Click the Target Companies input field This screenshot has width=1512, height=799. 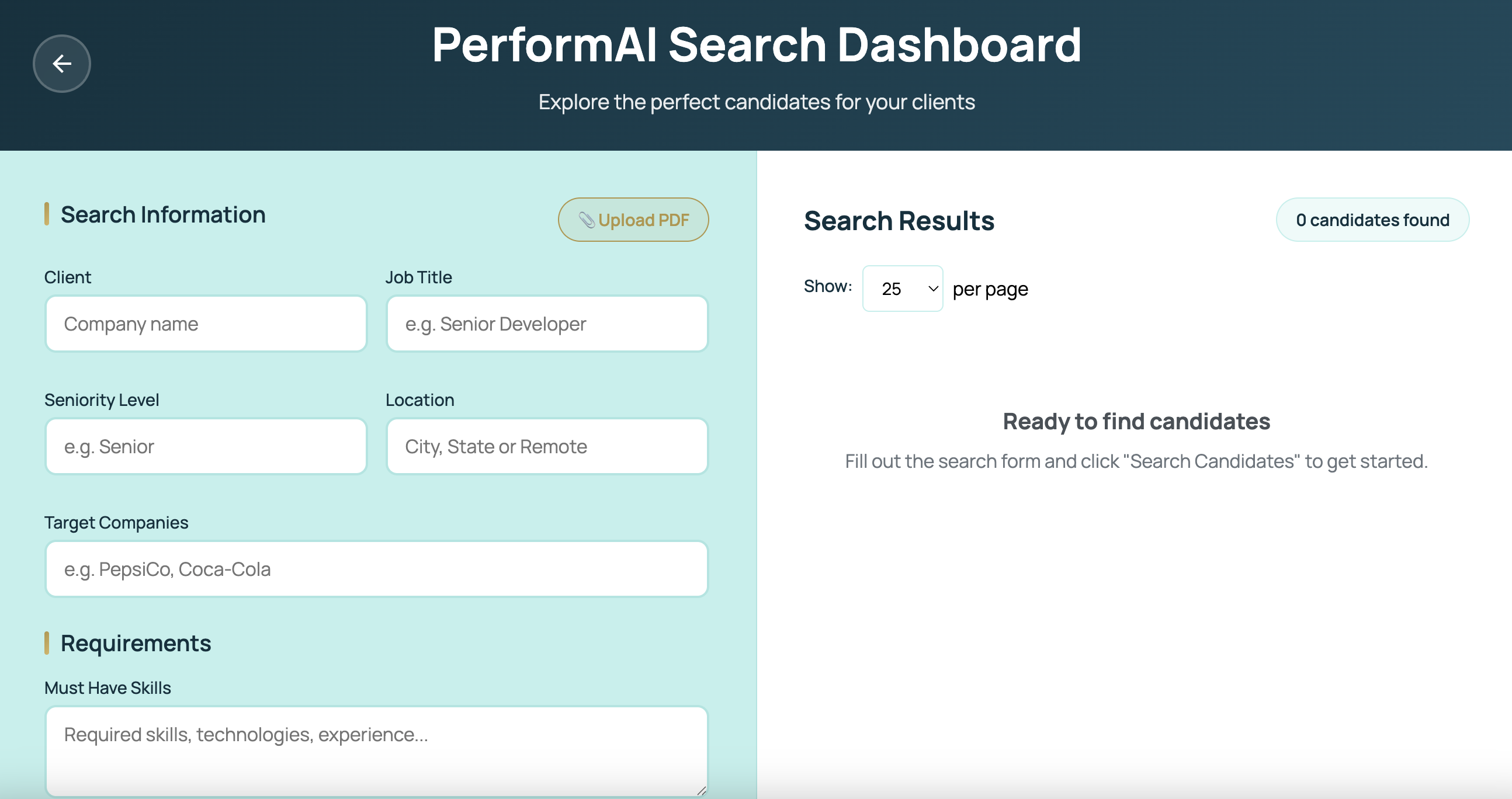coord(376,568)
